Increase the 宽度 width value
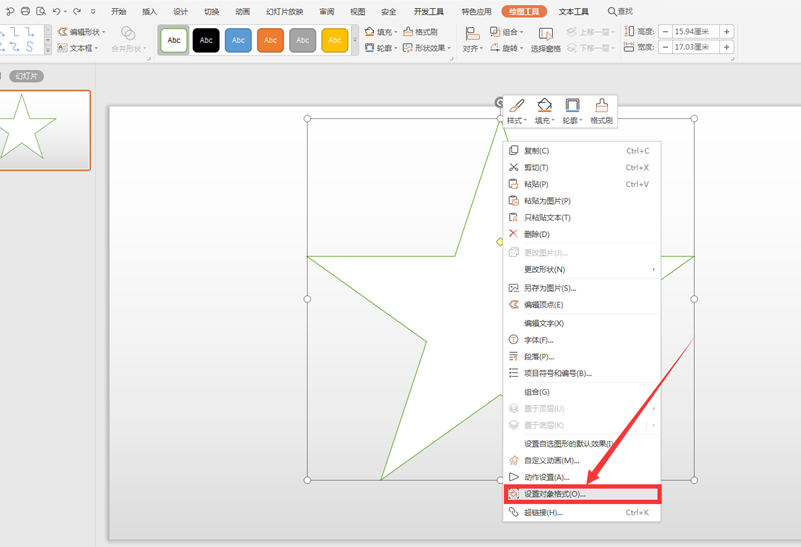 (726, 47)
